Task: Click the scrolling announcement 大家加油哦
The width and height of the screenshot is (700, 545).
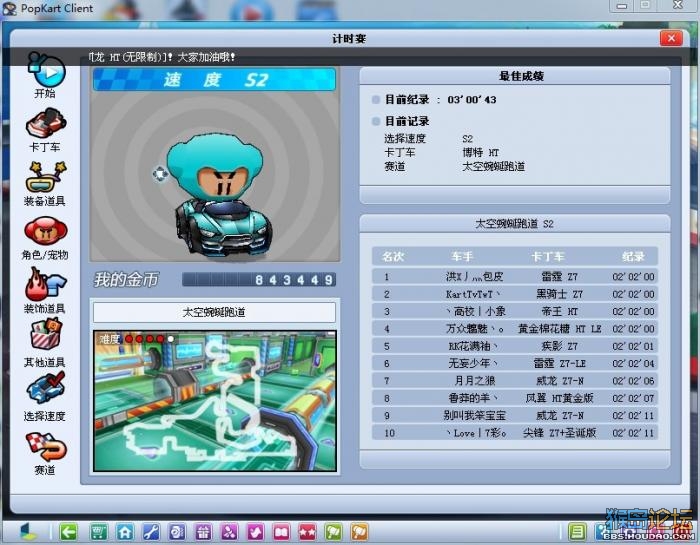Action: pyautogui.click(x=206, y=57)
